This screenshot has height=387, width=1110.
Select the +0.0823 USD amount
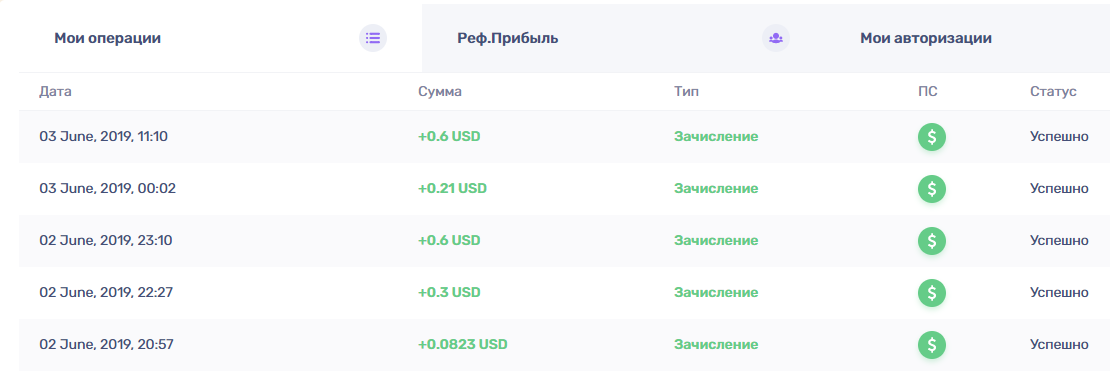[x=463, y=345]
